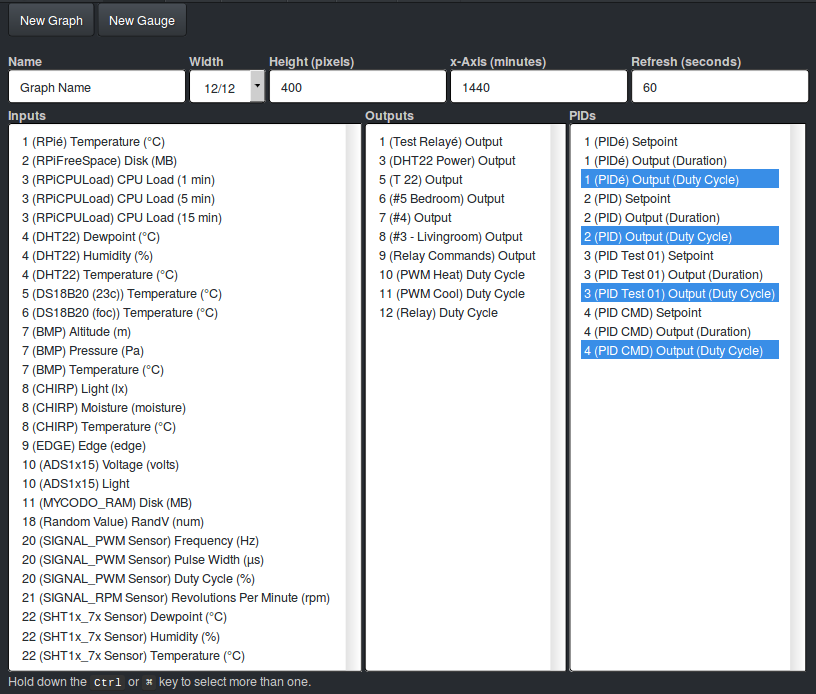Select '3 (PID Test 01) Output (Duration)'
Viewport: 816px width, 694px height.
pos(680,275)
